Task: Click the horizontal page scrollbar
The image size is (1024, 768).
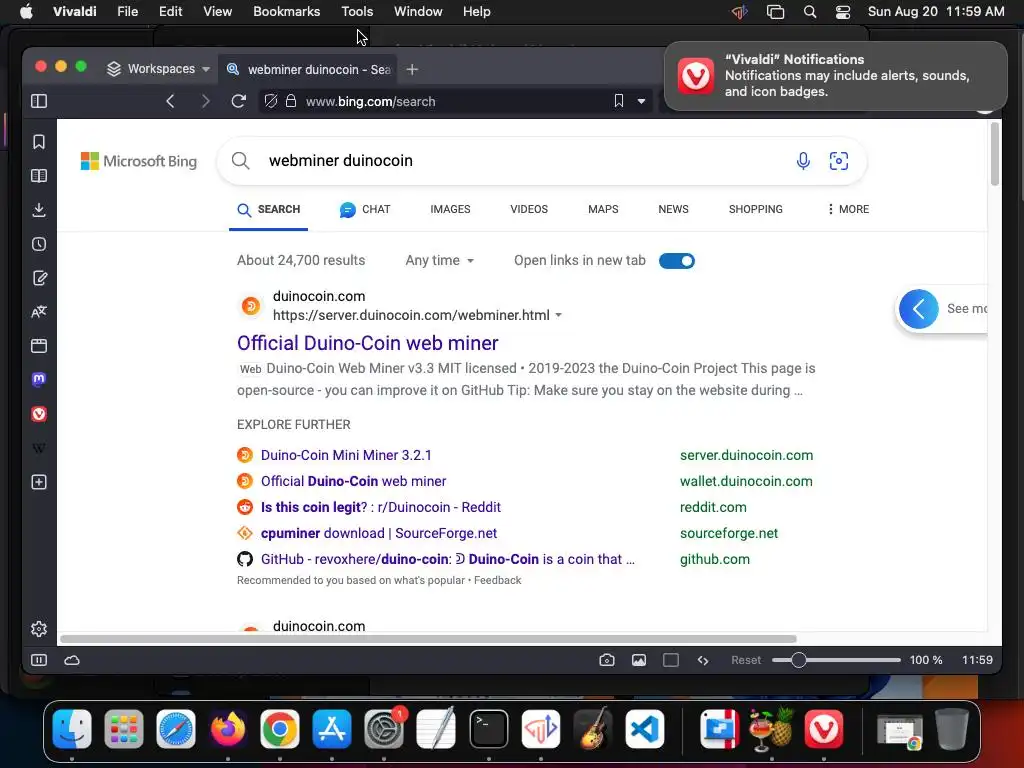Action: (x=428, y=639)
